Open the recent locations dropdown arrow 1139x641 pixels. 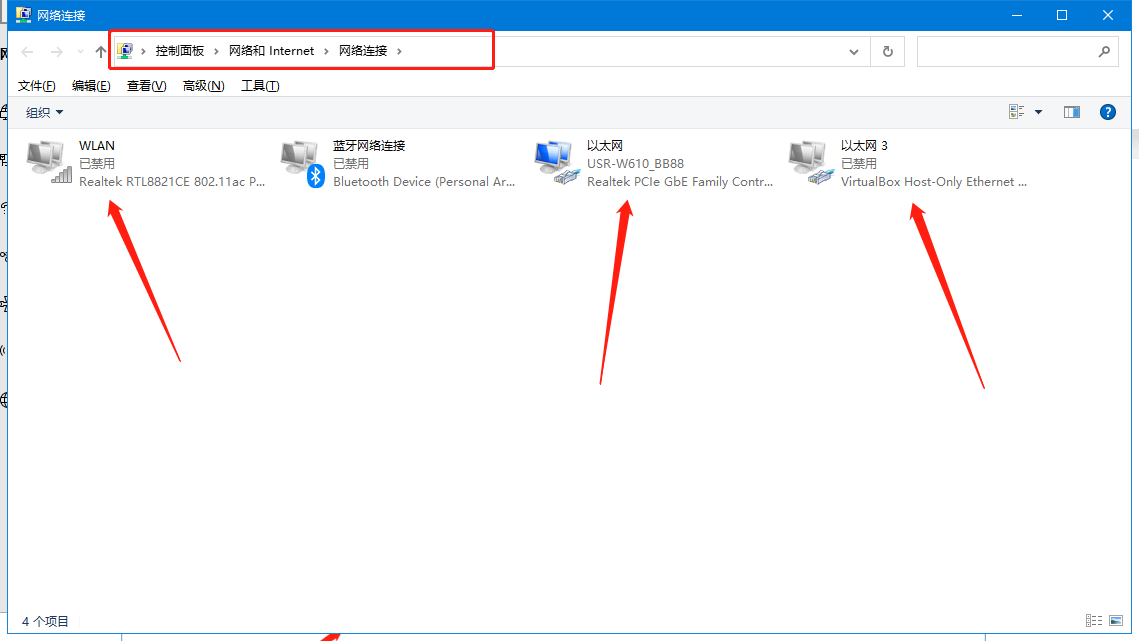80,52
